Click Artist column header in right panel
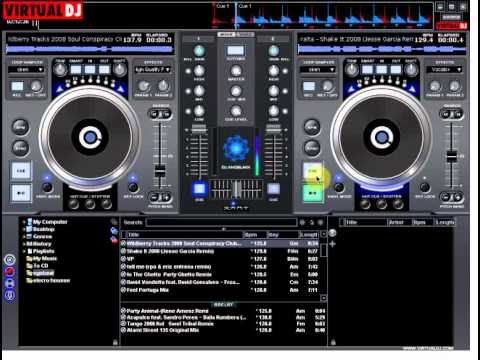The image size is (480, 360). [x=399, y=222]
